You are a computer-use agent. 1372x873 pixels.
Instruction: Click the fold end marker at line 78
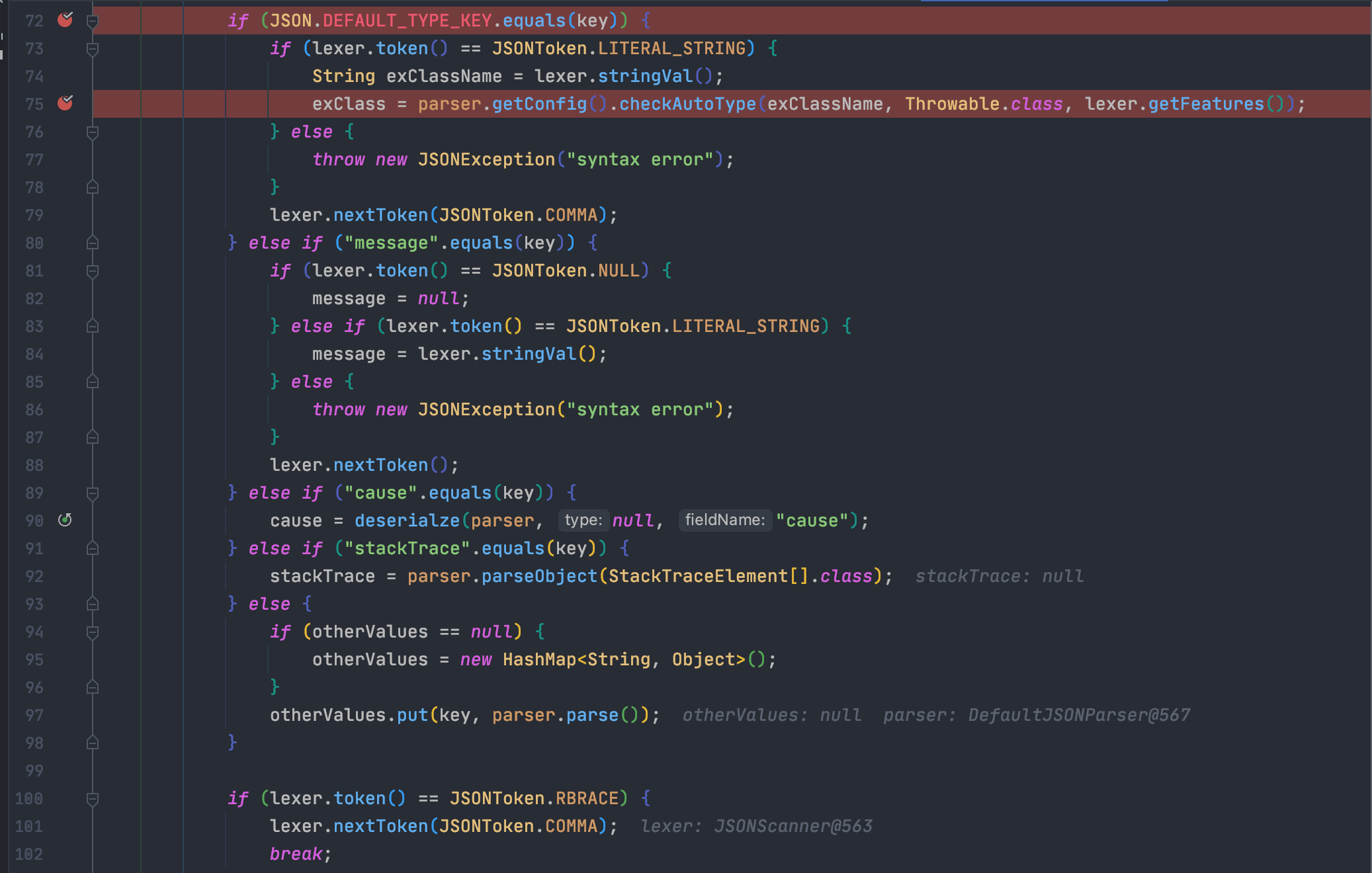click(93, 188)
